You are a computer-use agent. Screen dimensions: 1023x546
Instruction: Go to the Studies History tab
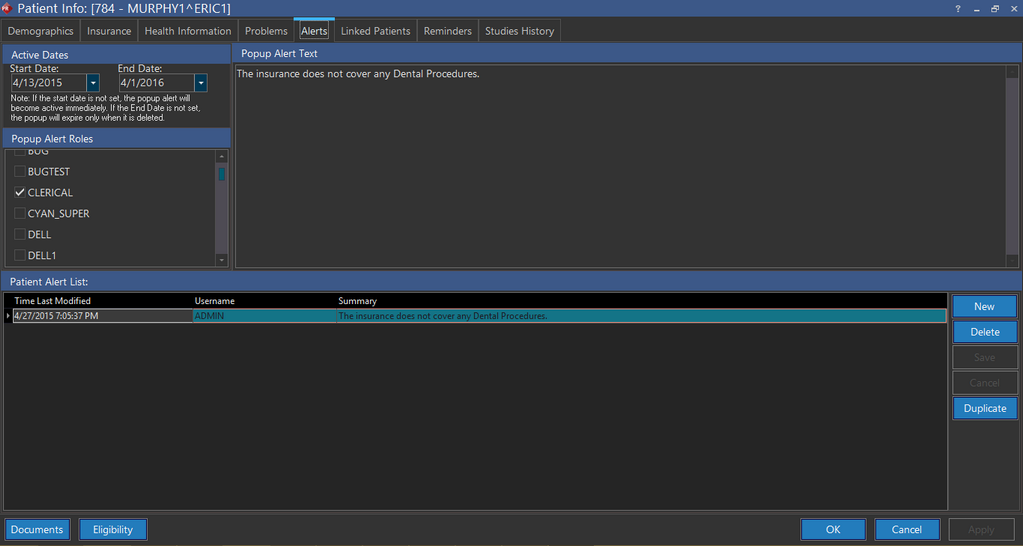point(519,31)
